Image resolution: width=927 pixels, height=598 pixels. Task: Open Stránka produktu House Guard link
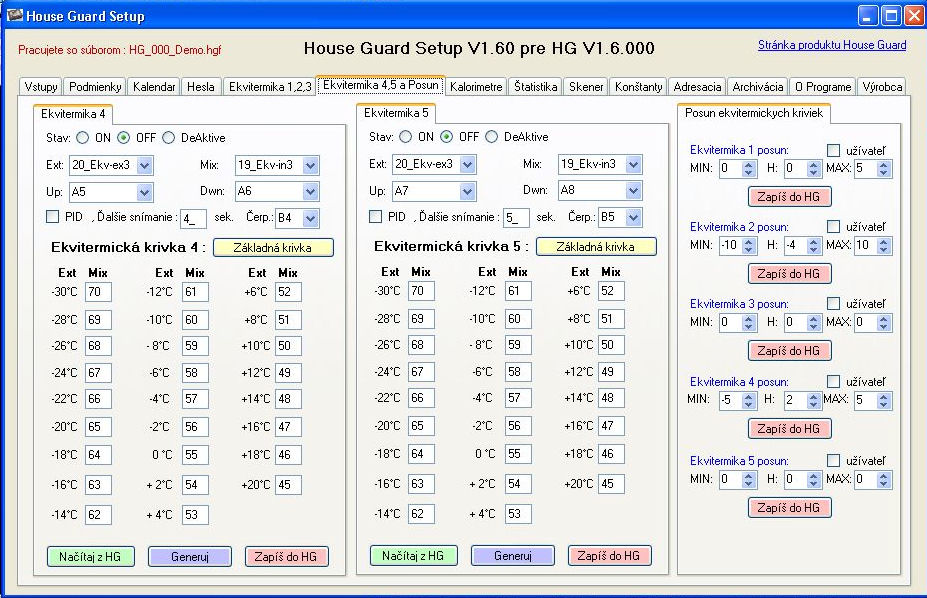click(832, 45)
